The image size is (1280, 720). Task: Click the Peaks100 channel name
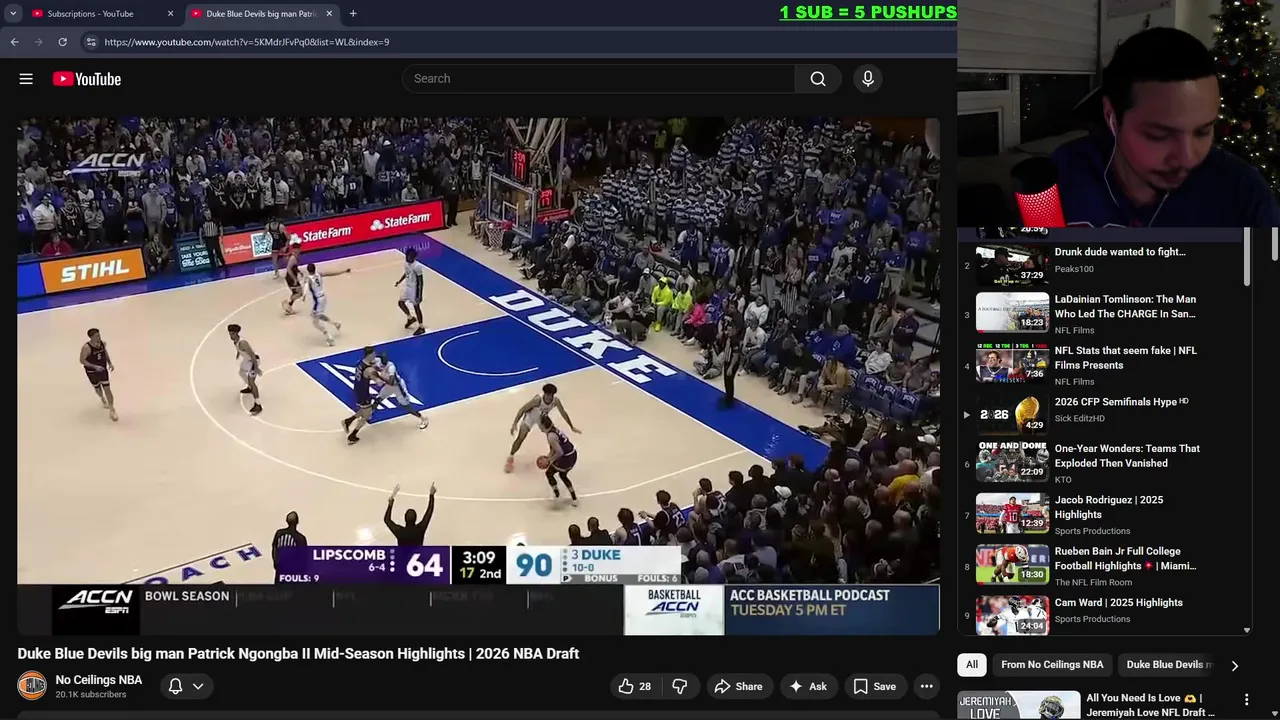click(x=1074, y=269)
